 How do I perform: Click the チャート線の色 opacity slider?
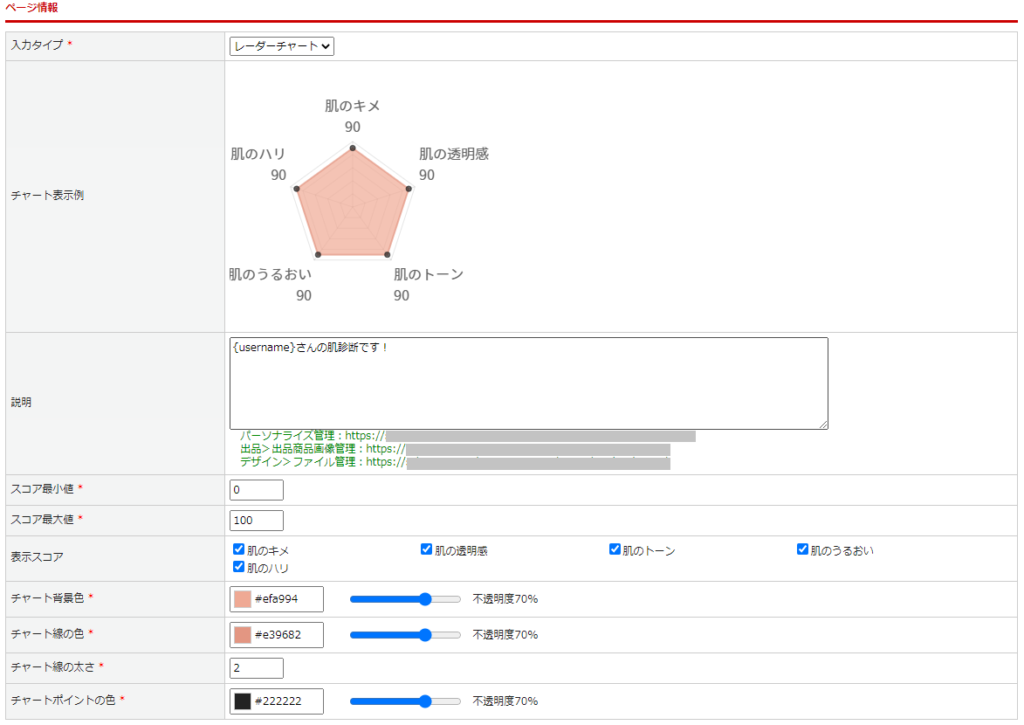coord(405,635)
